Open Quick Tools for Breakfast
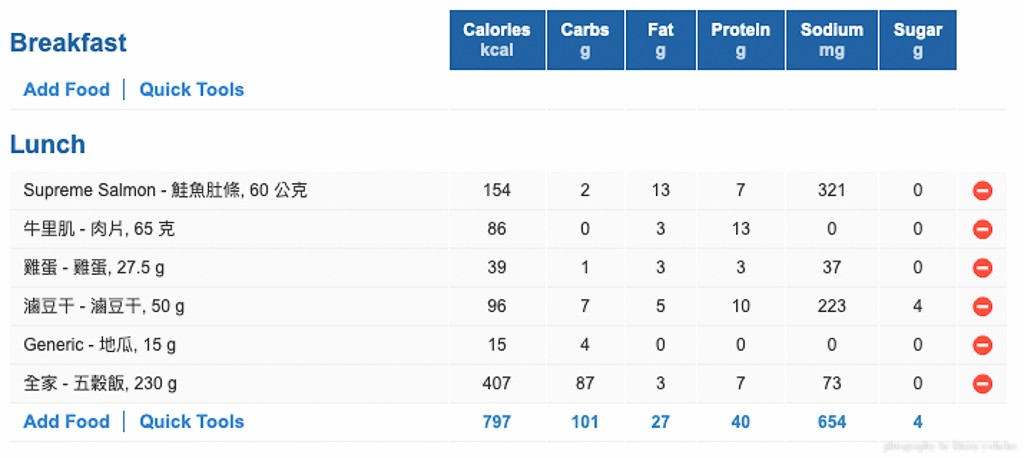This screenshot has height=458, width=1024. [192, 90]
